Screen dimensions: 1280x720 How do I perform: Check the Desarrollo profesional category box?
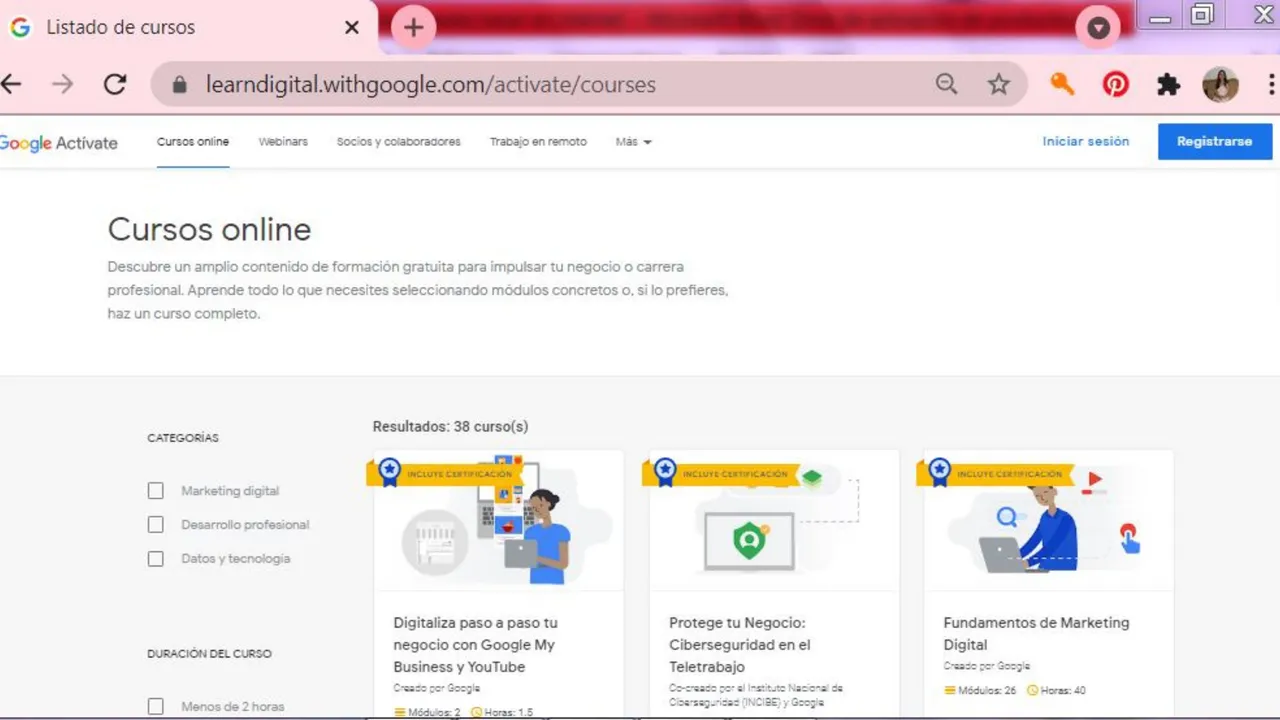tap(155, 525)
